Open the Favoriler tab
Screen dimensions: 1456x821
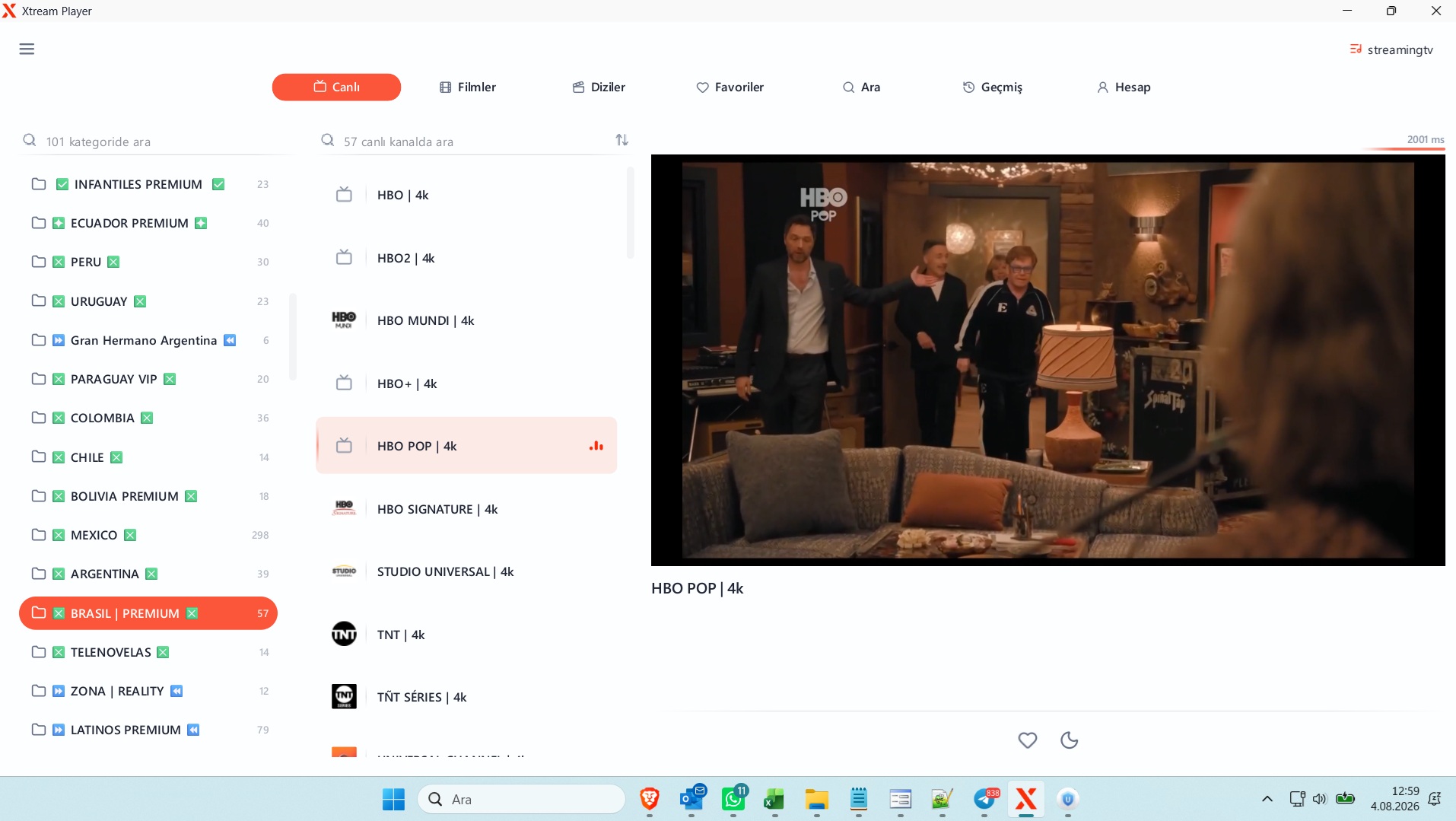[x=730, y=87]
